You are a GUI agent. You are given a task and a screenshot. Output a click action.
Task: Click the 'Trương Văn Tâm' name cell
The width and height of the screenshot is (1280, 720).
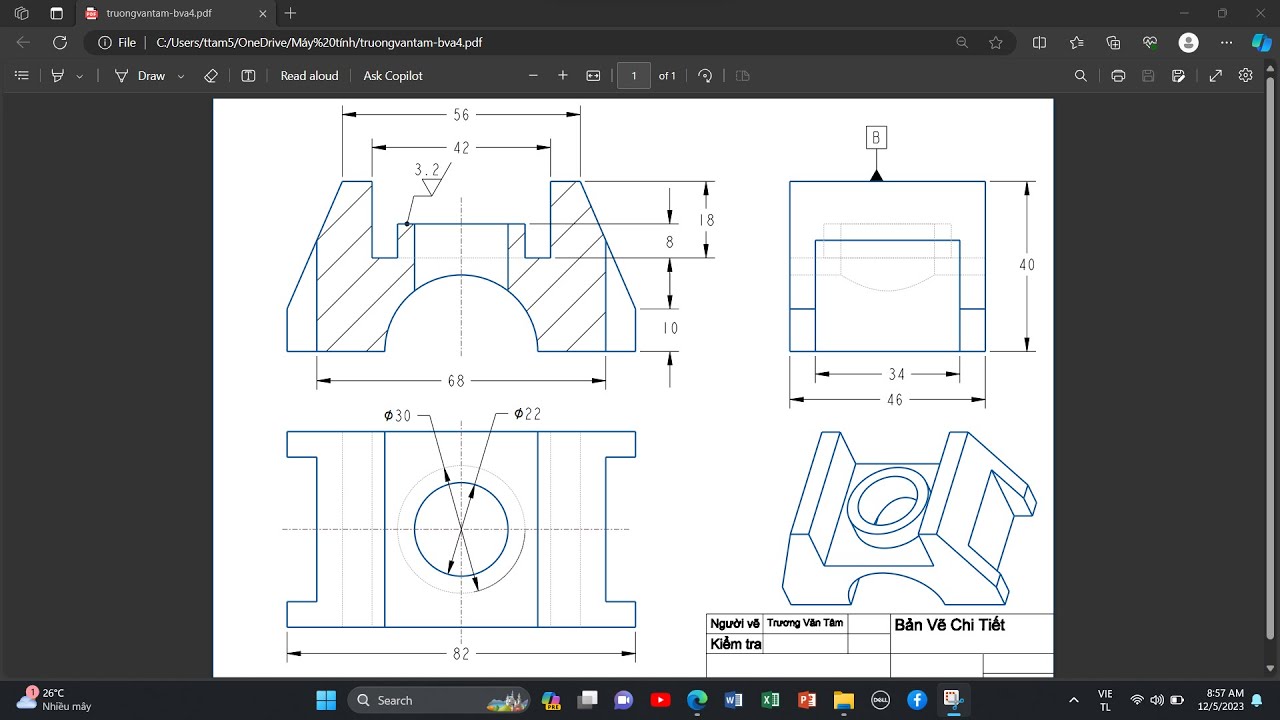tap(805, 623)
